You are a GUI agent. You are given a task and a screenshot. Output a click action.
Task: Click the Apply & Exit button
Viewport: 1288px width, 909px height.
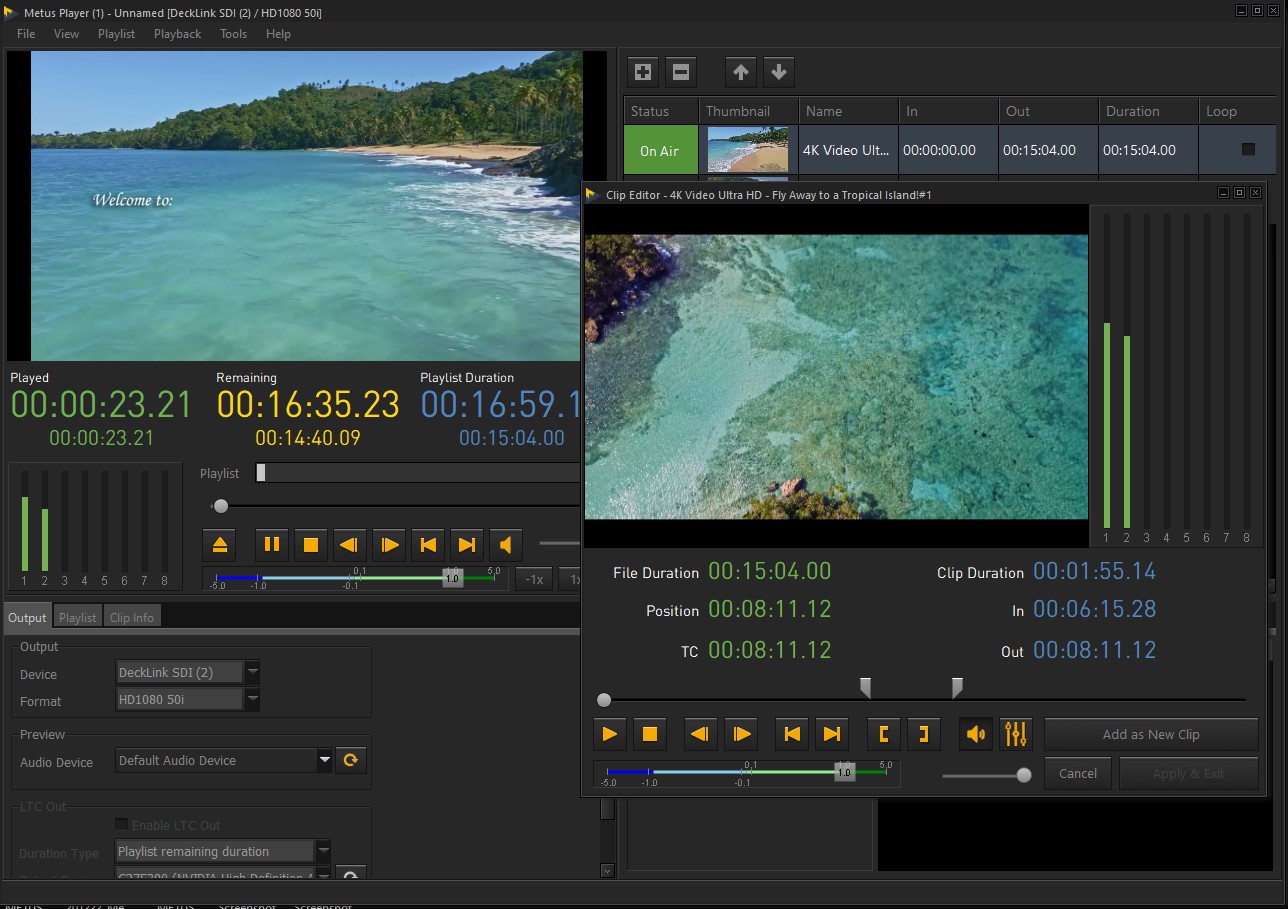click(x=1188, y=773)
